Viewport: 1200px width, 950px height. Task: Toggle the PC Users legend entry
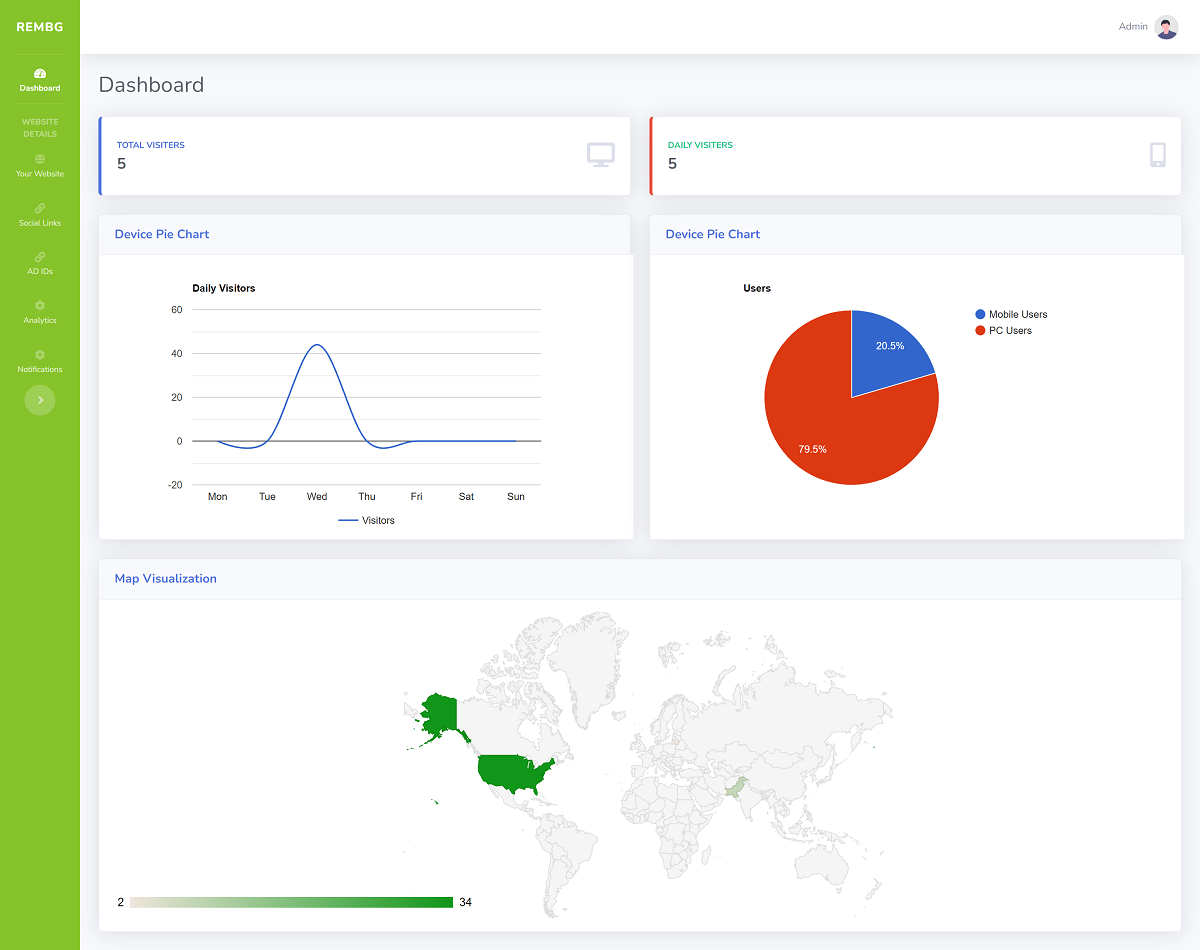tap(1003, 330)
